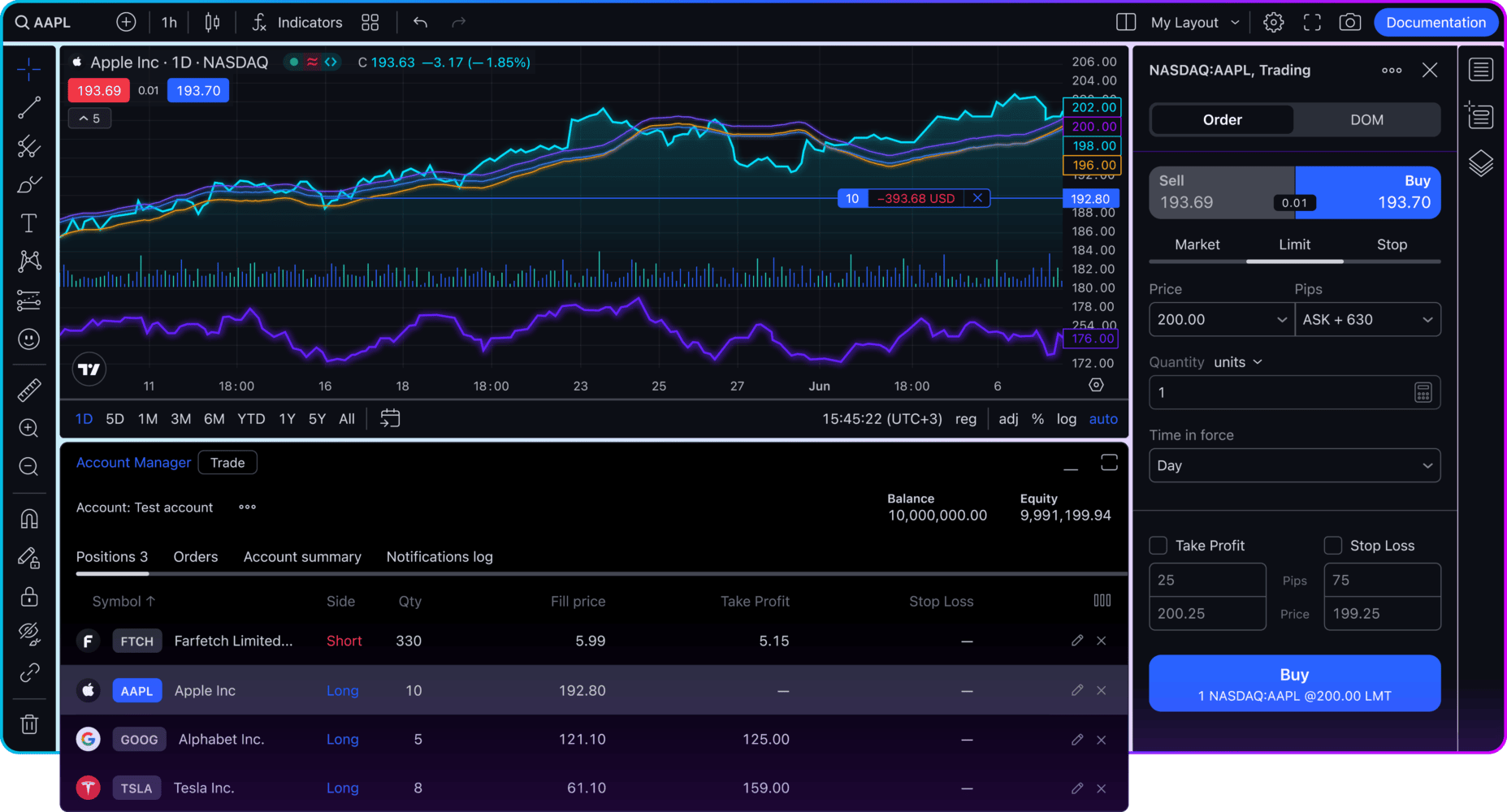The height and width of the screenshot is (812, 1507).
Task: Click the zoom in tool
Action: (x=29, y=428)
